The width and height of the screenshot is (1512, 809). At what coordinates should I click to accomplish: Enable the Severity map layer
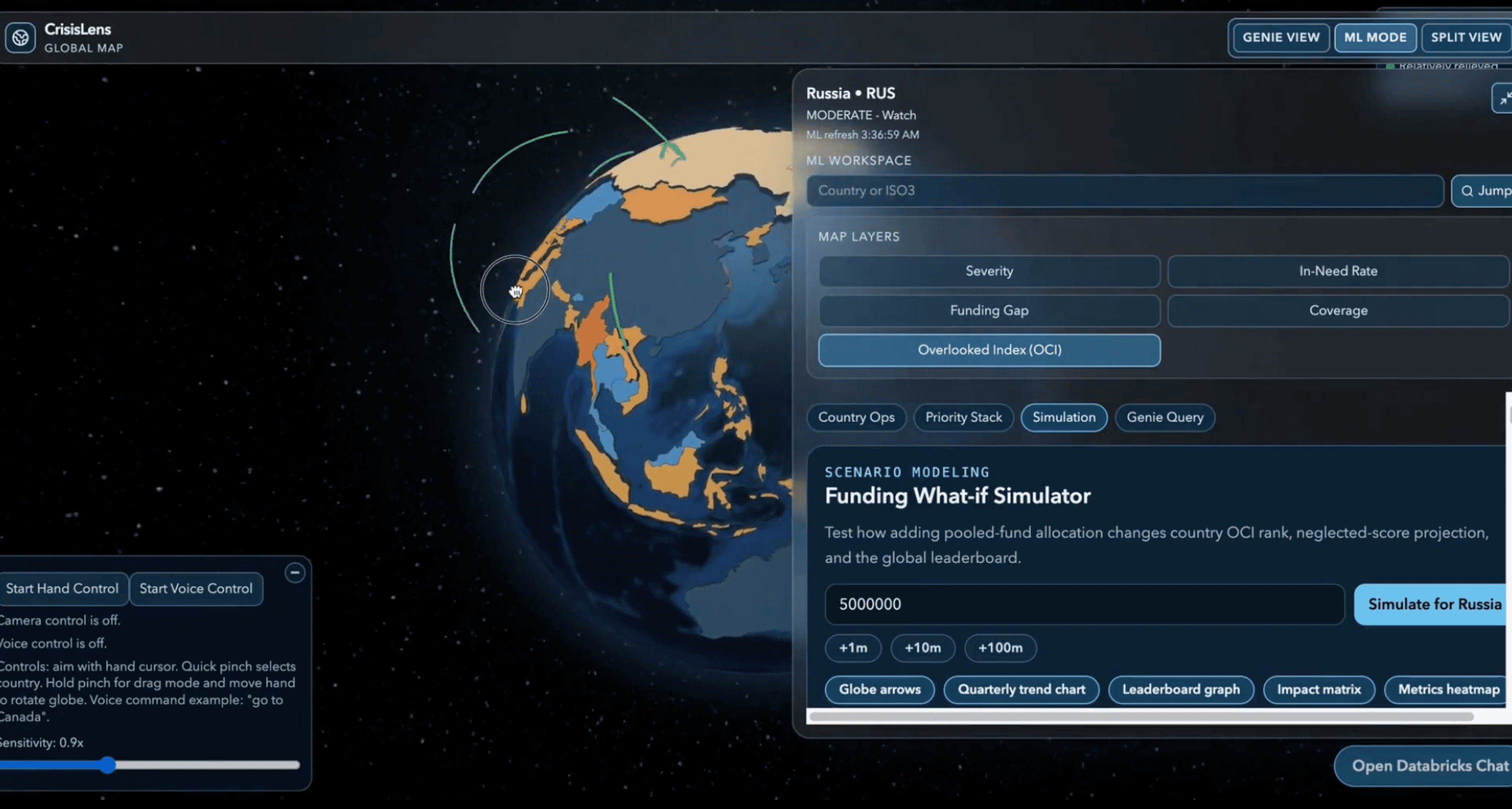(989, 271)
